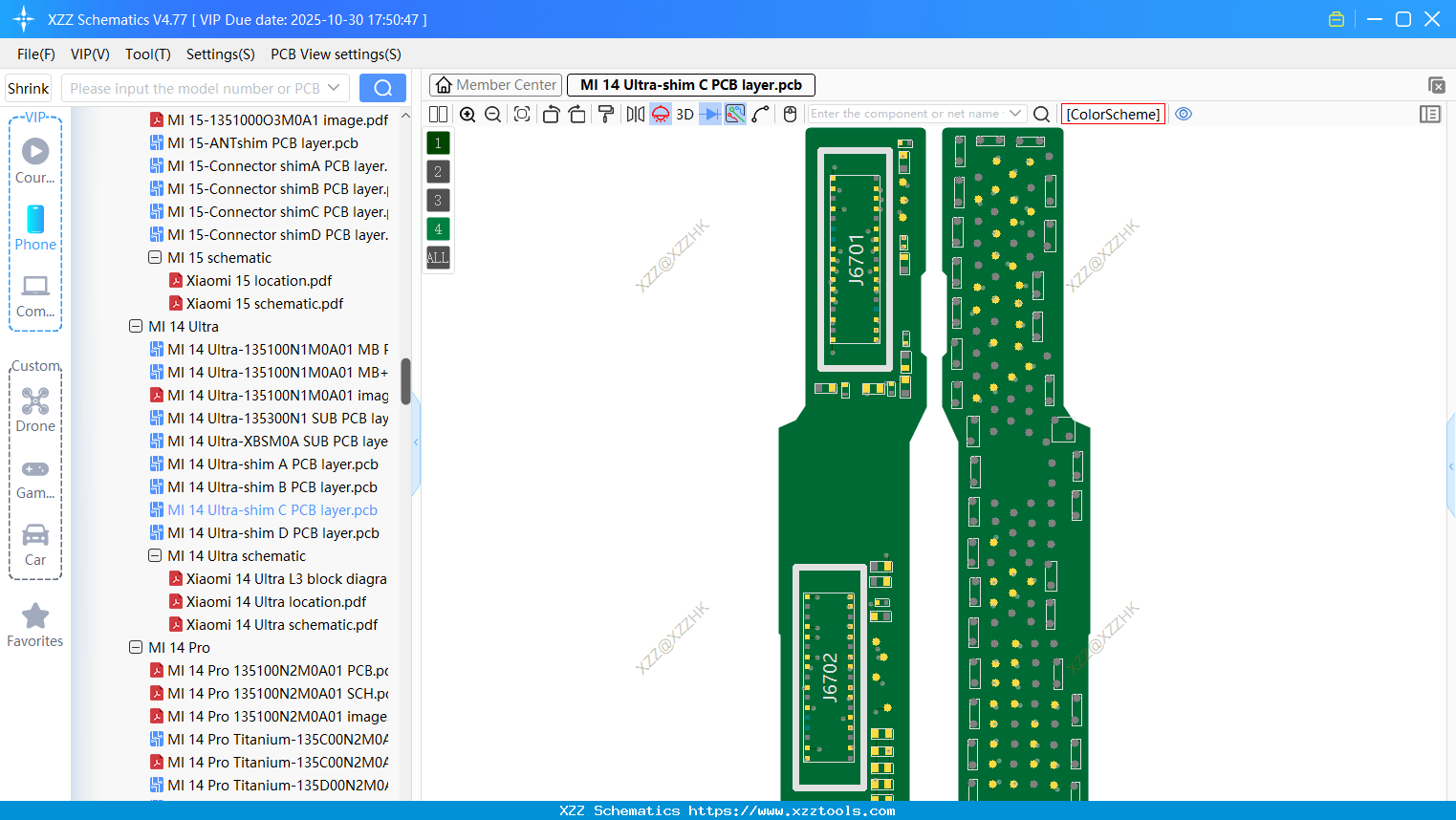
Task: Select the Zoom Out tool
Action: (491, 114)
